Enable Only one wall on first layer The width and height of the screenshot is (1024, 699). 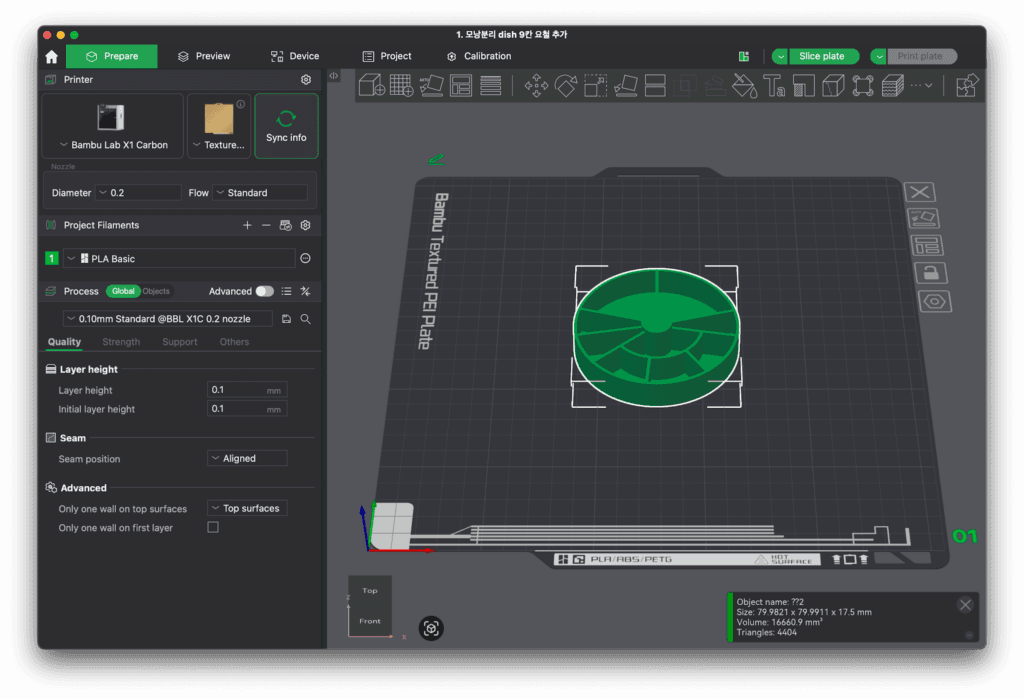pyautogui.click(x=213, y=527)
